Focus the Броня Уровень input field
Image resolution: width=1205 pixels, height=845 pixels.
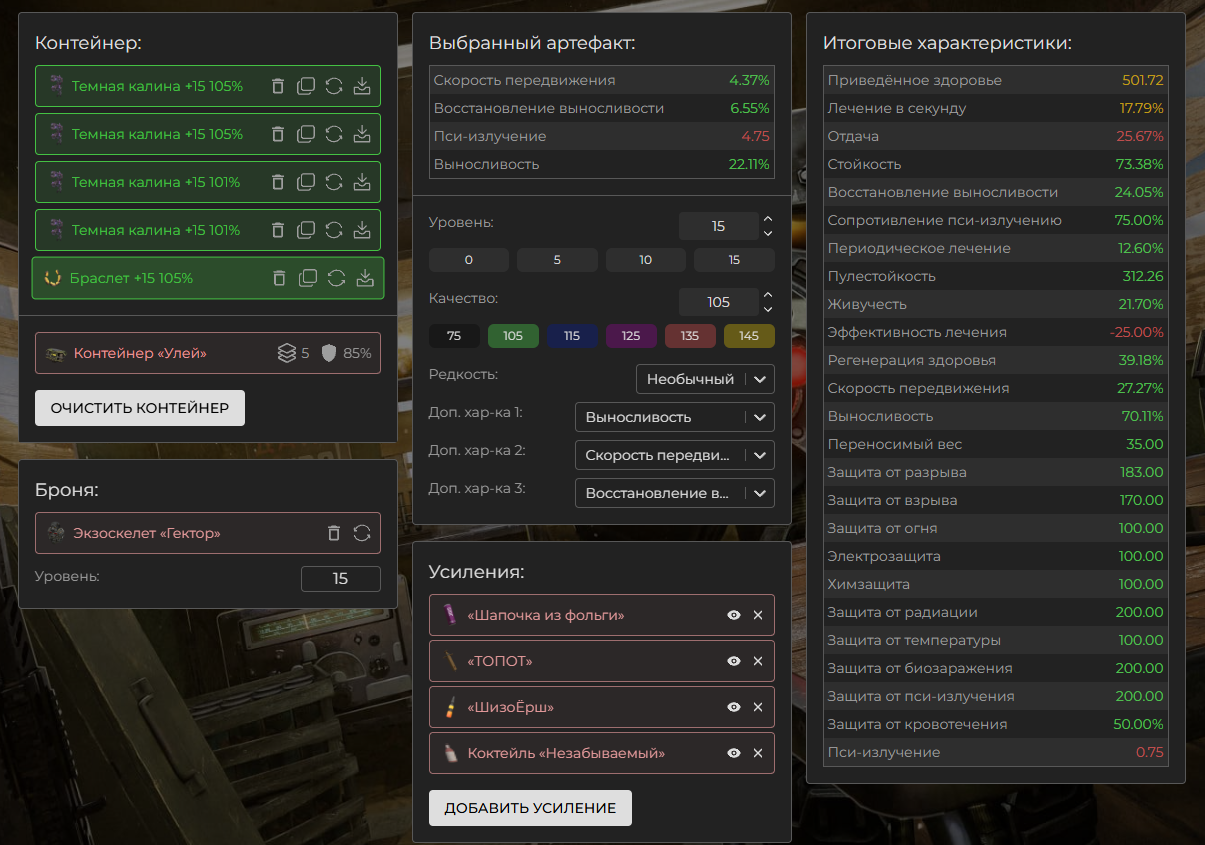click(x=341, y=579)
